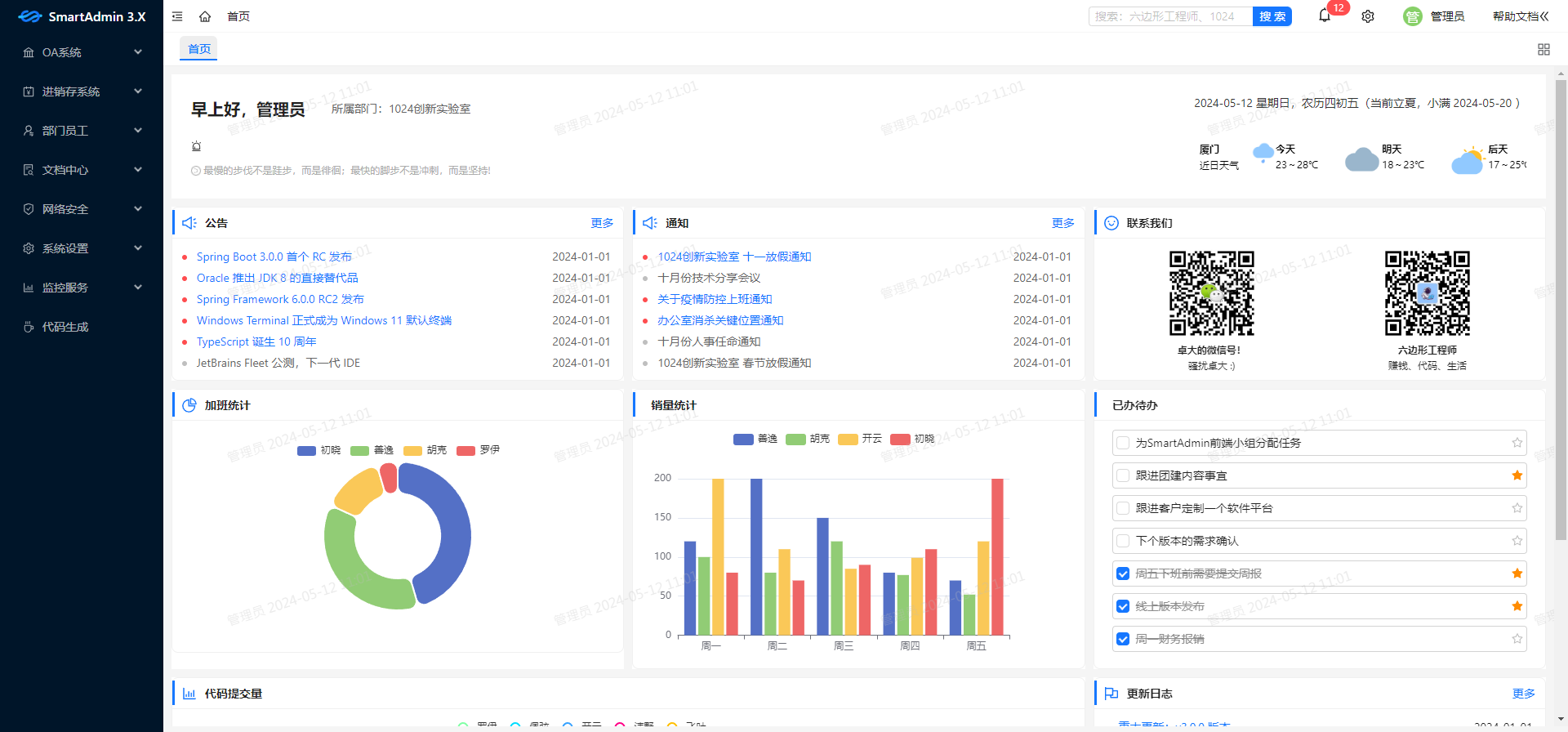Screen dimensions: 1568x732
Task: Uncheck 周五下班前需要提交周报 checkbox
Action: click(x=1123, y=574)
